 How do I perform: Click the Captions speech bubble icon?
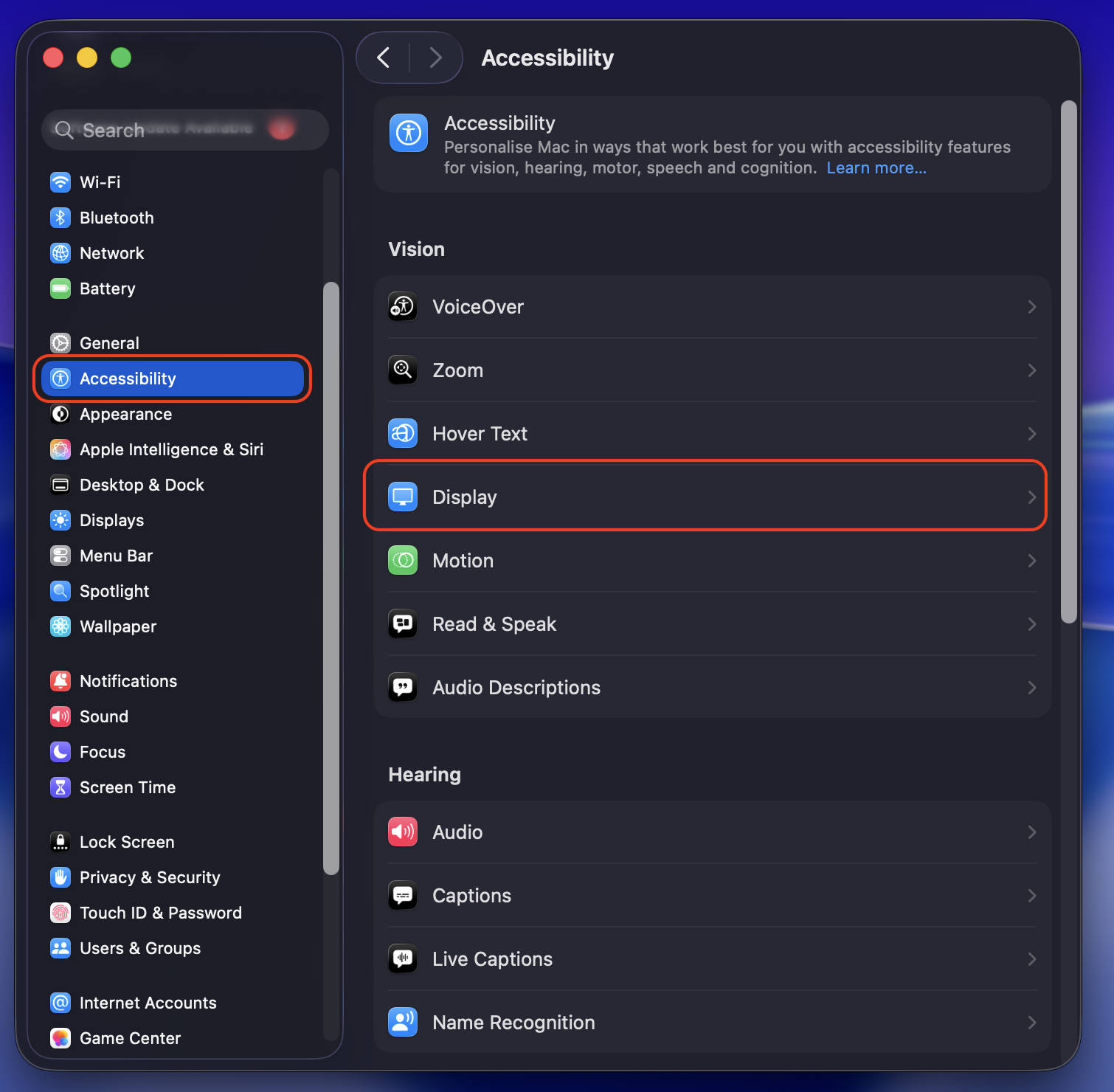pyautogui.click(x=403, y=895)
